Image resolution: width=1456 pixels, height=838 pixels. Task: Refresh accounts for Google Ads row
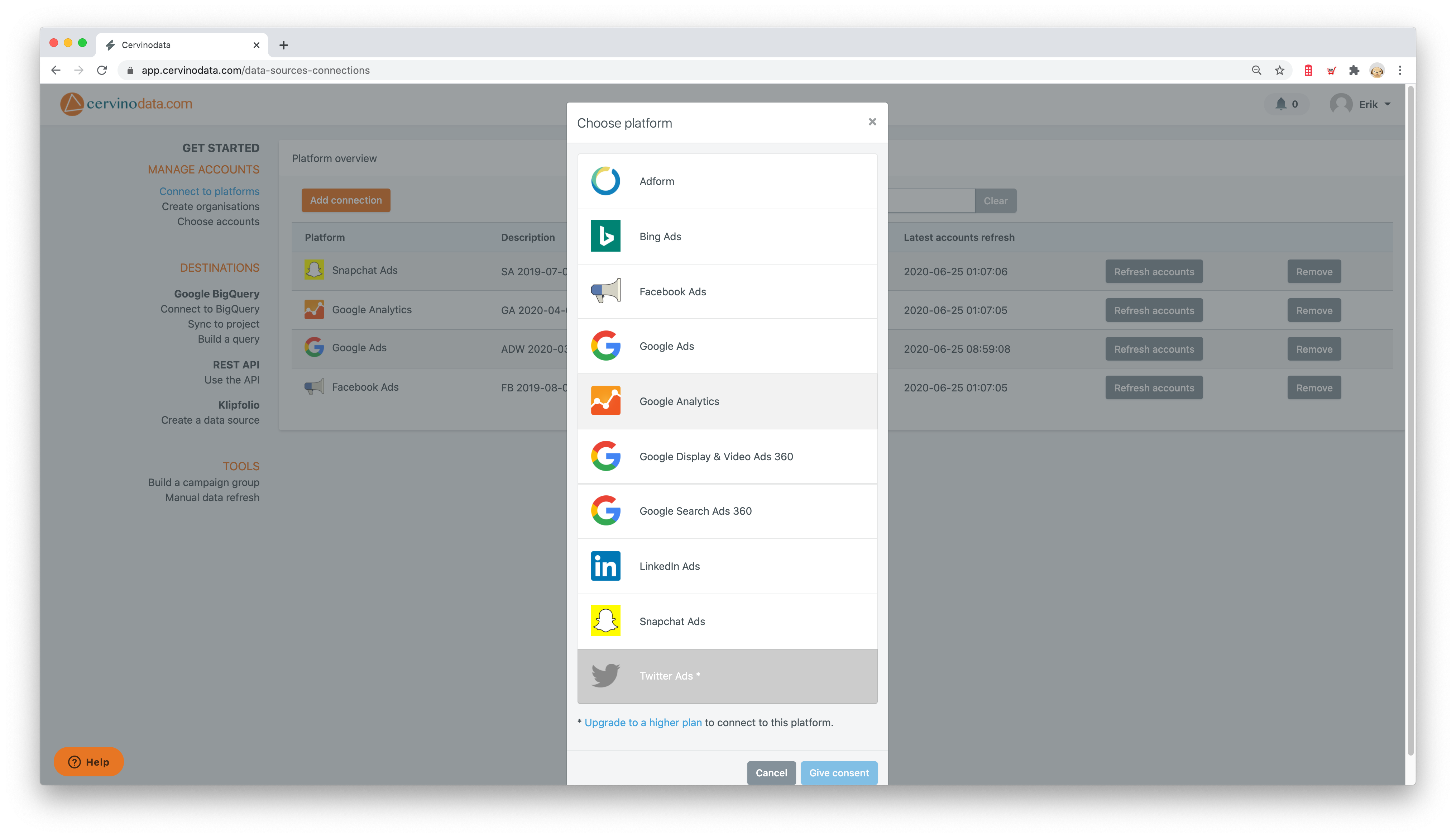coord(1153,349)
